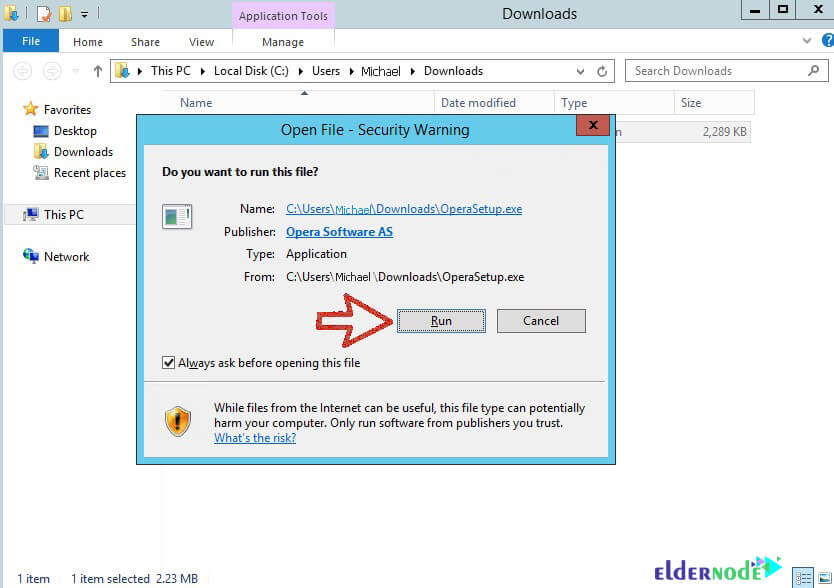Open the Customize Quick Access Toolbar dropdown
This screenshot has width=834, height=588.
[x=84, y=15]
